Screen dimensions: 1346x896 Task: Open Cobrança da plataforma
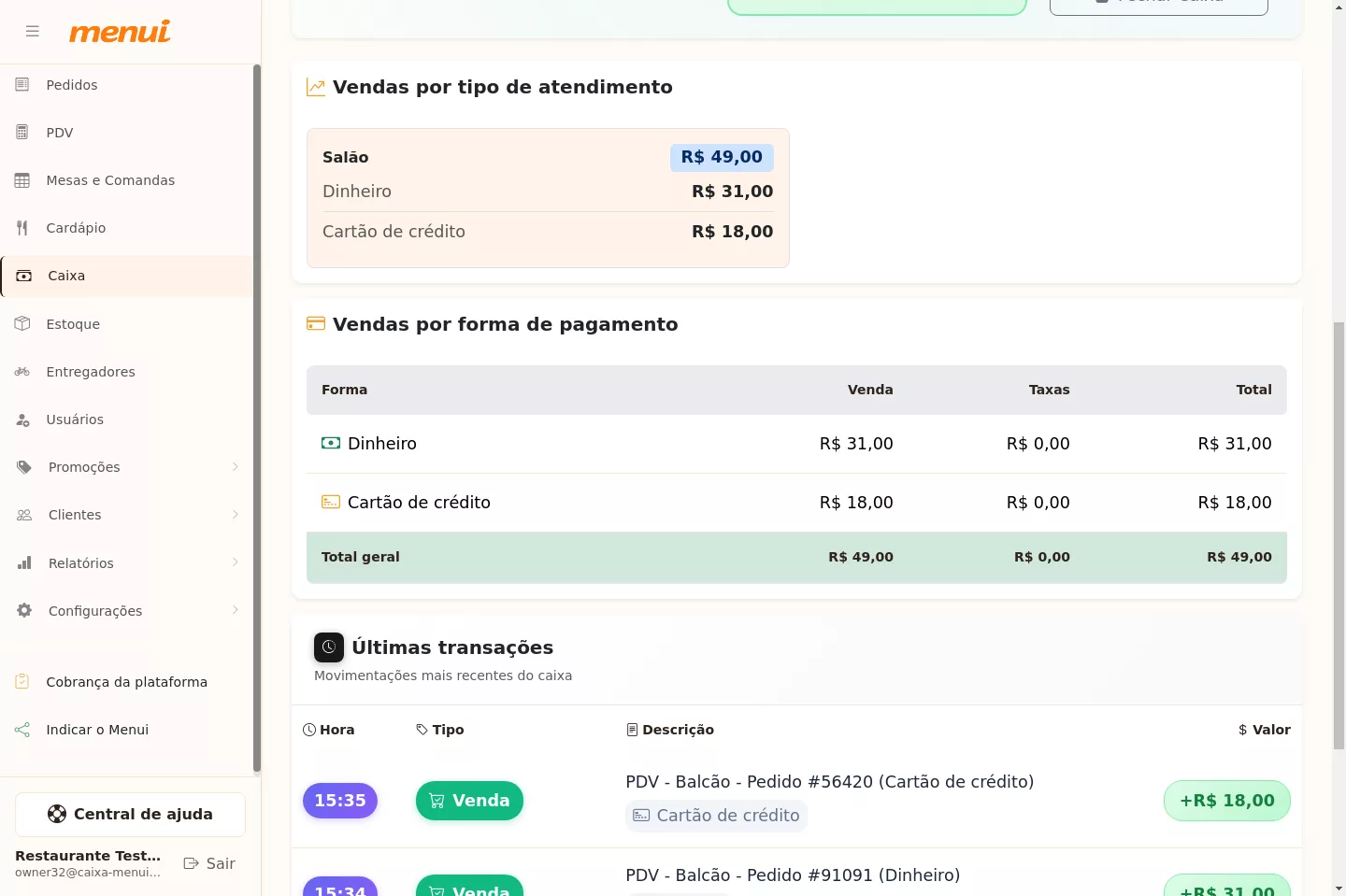[x=127, y=682]
